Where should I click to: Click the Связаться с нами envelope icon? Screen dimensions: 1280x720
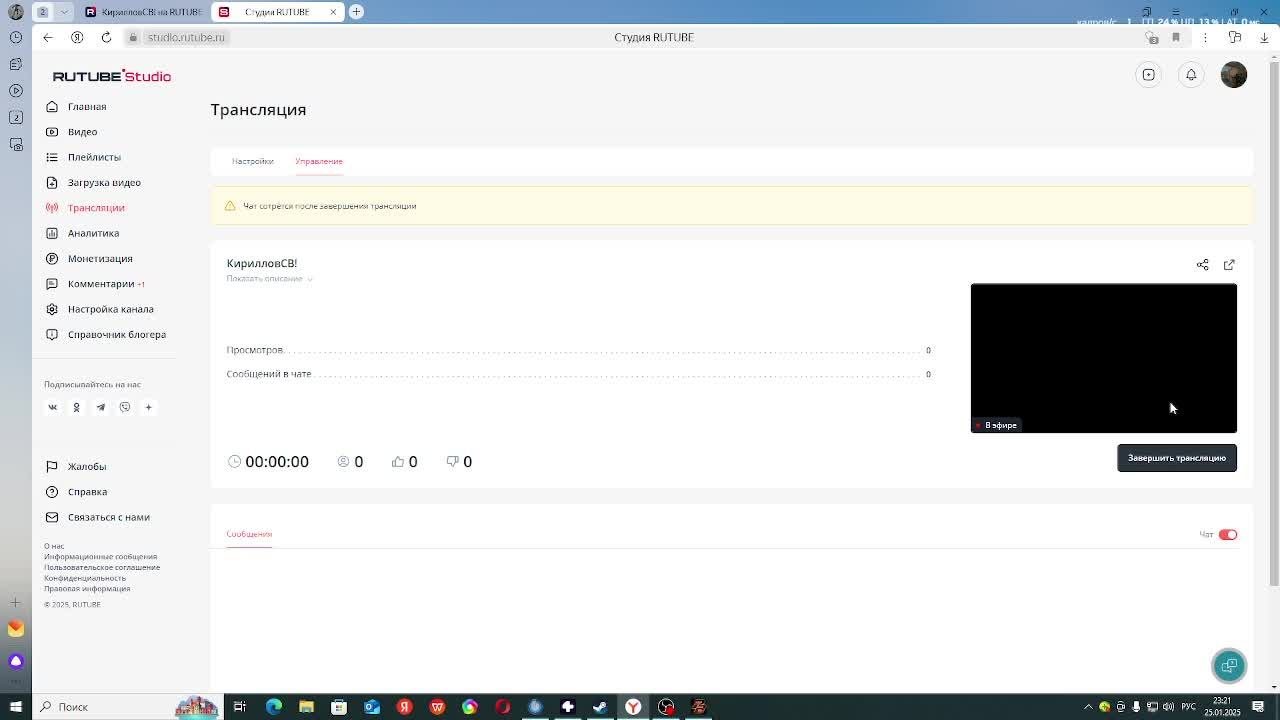[52, 517]
